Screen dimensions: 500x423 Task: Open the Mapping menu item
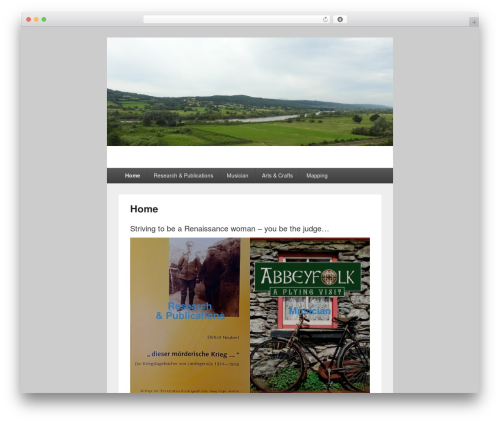point(317,176)
